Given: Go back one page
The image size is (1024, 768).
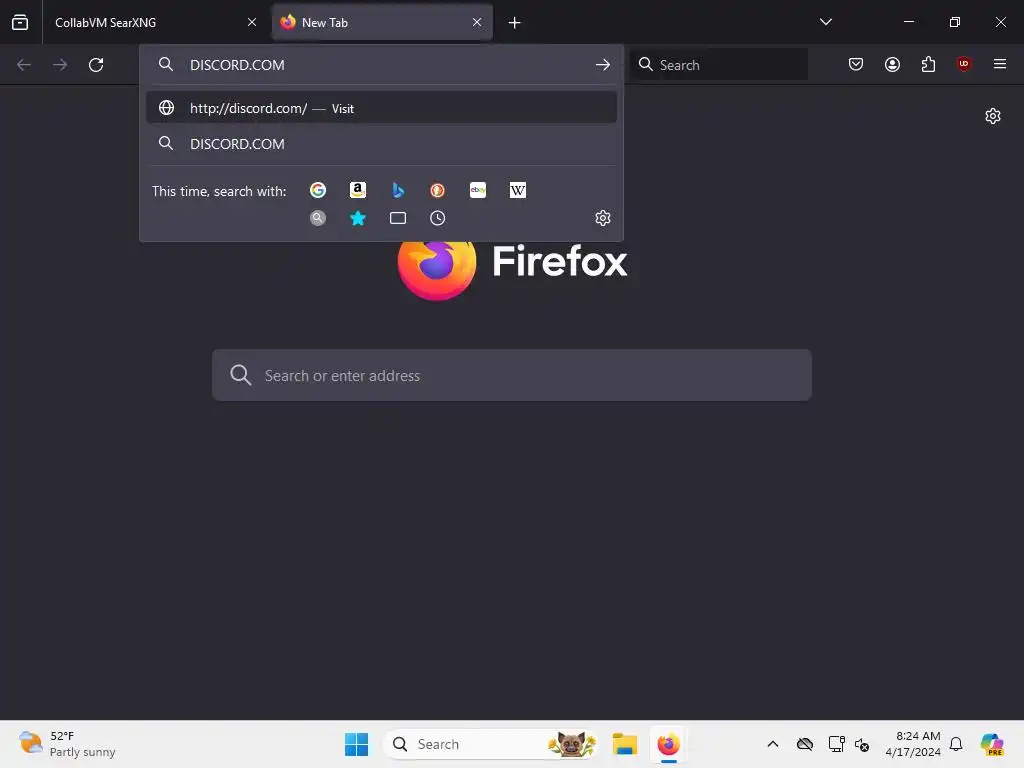Looking at the screenshot, I should click(x=24, y=65).
